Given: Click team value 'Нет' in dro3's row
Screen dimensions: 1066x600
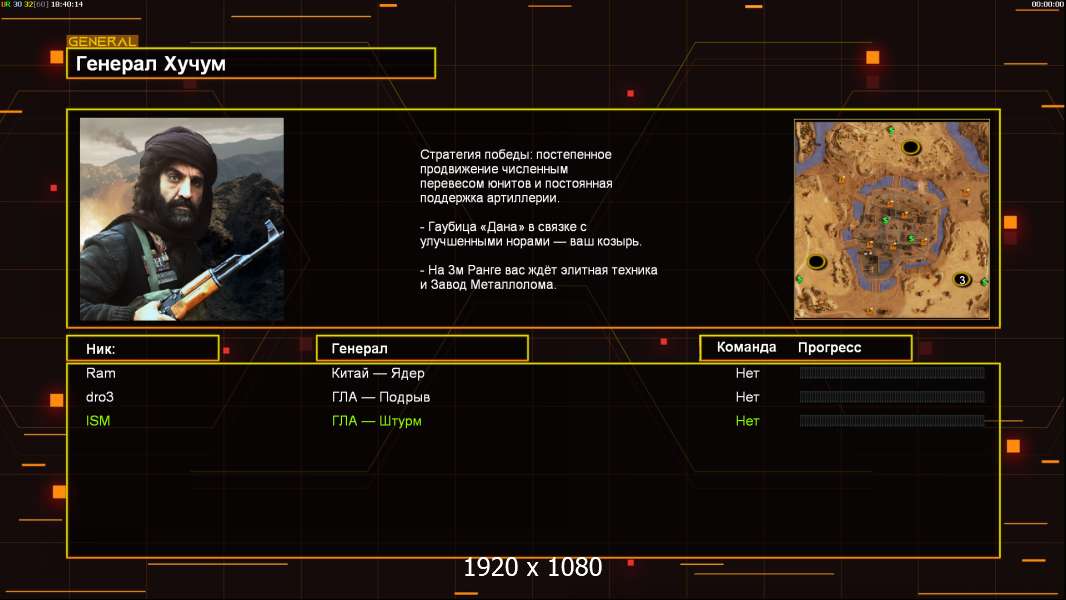Looking at the screenshot, I should coord(747,397).
